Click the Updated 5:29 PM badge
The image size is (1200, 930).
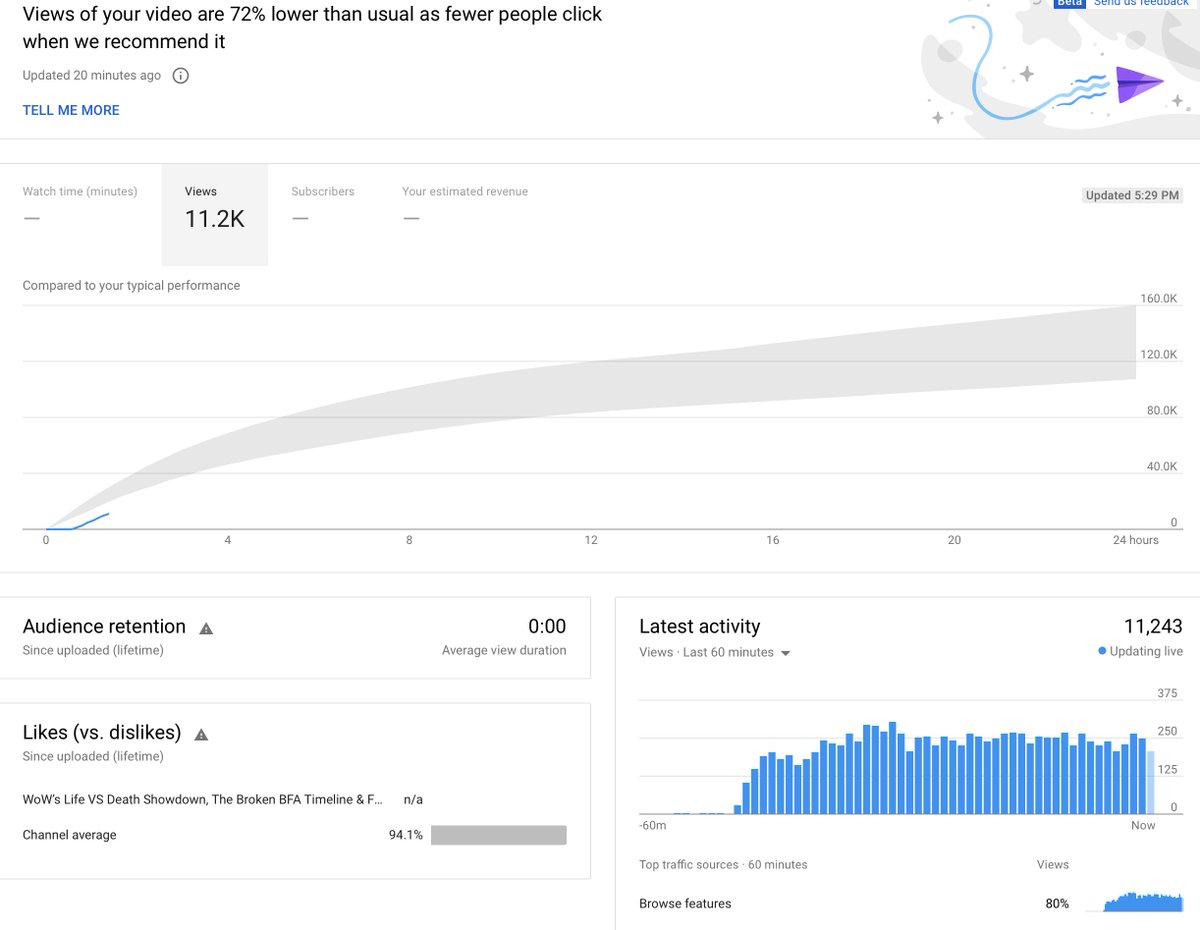[x=1132, y=195]
